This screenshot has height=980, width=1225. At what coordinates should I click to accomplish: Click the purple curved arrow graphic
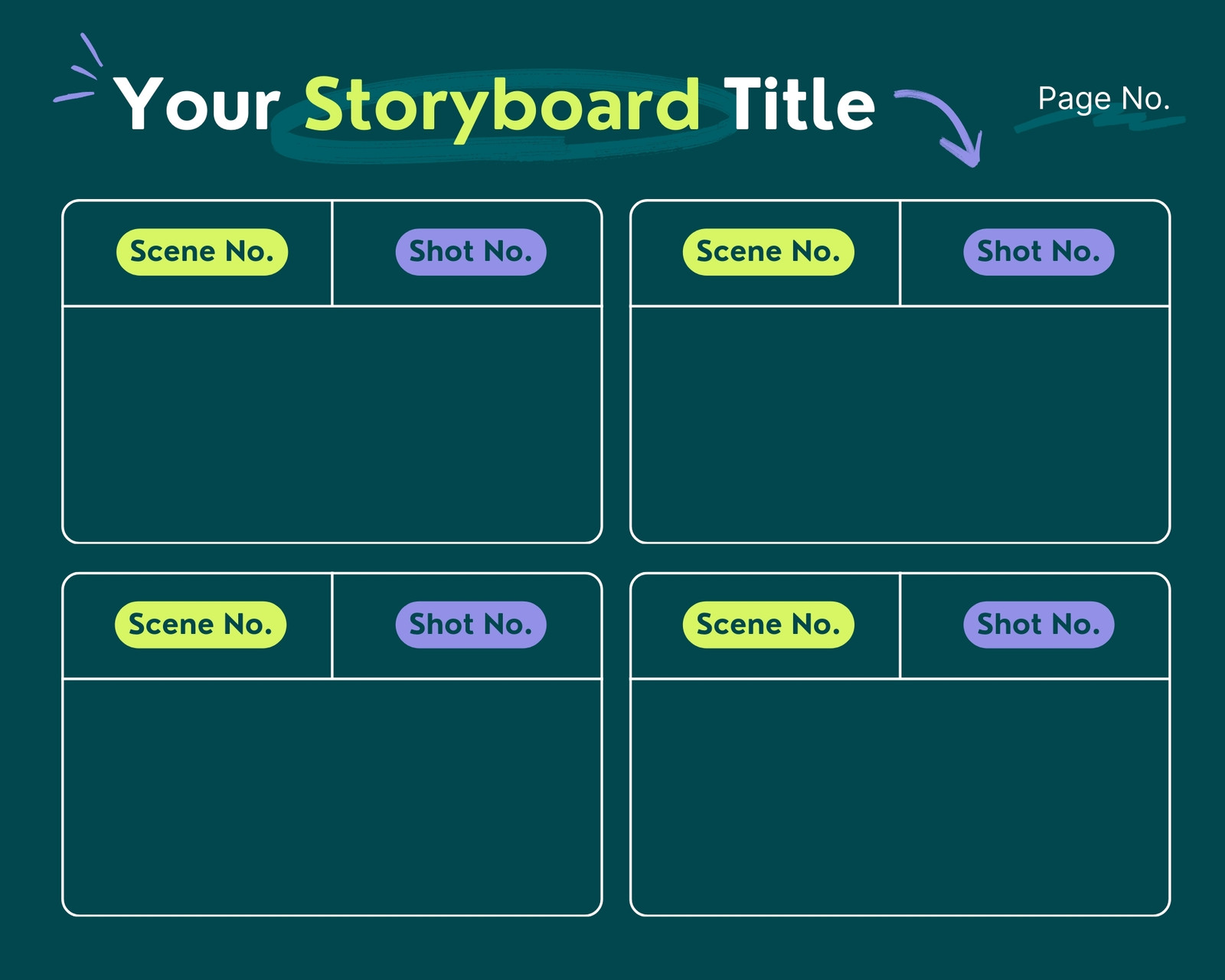[x=939, y=127]
